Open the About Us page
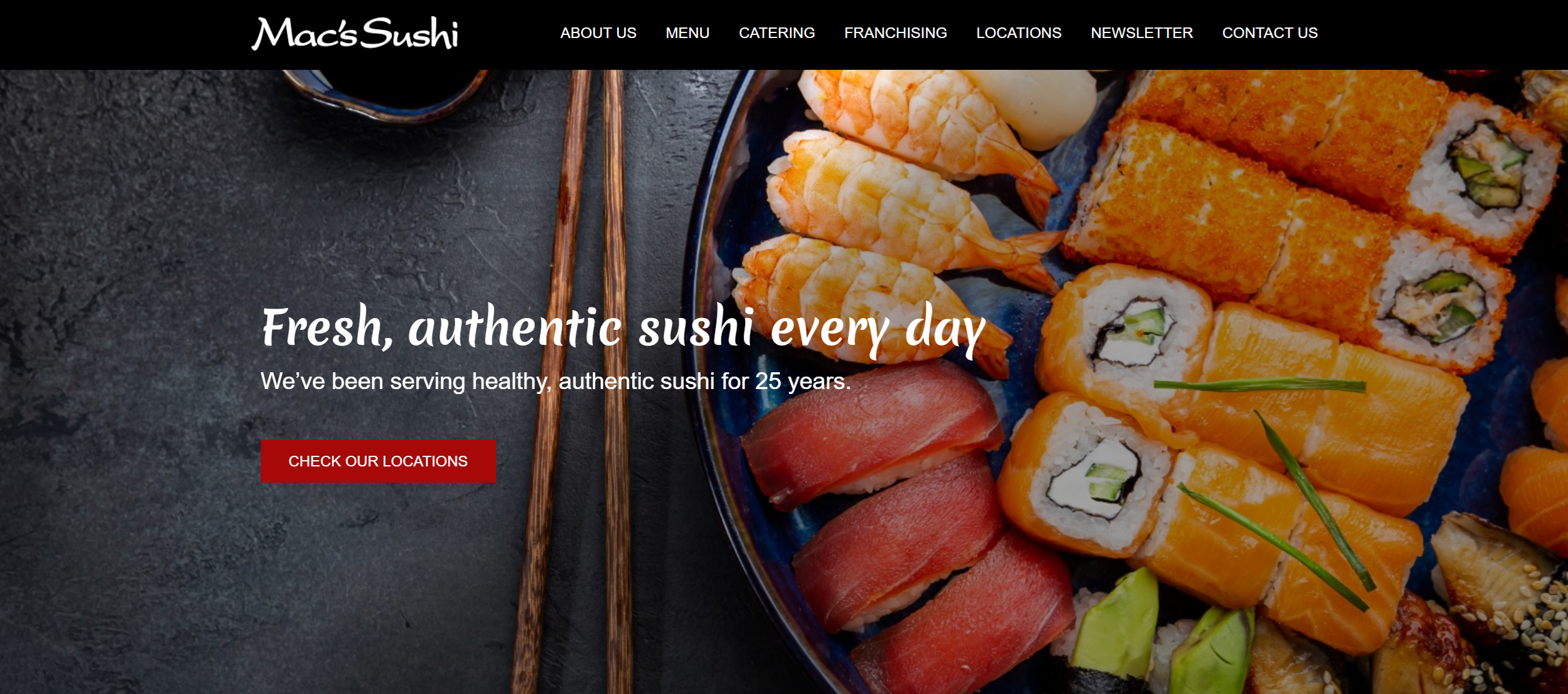The height and width of the screenshot is (694, 1568). pos(598,33)
